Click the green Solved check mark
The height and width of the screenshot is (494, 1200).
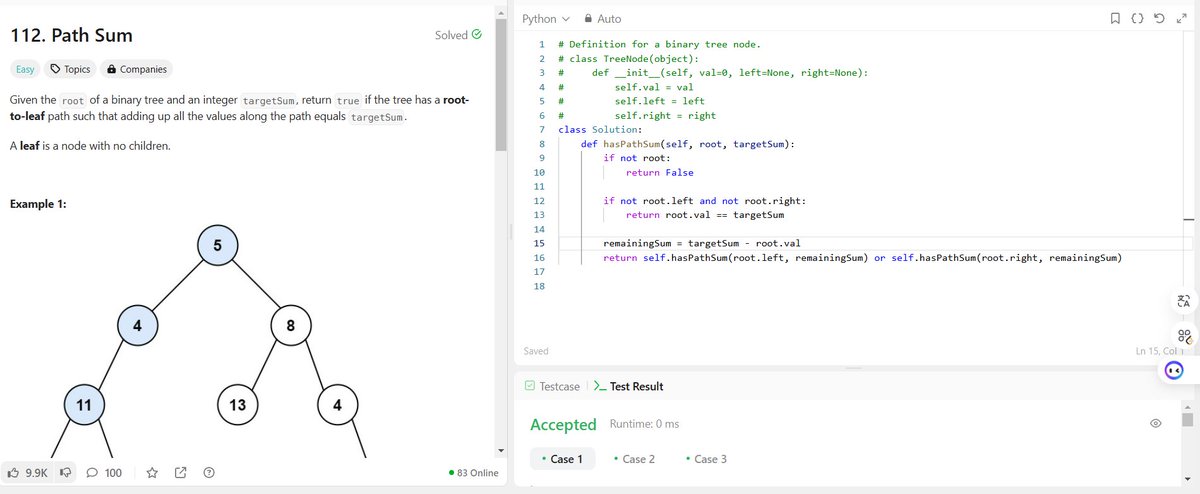point(477,34)
